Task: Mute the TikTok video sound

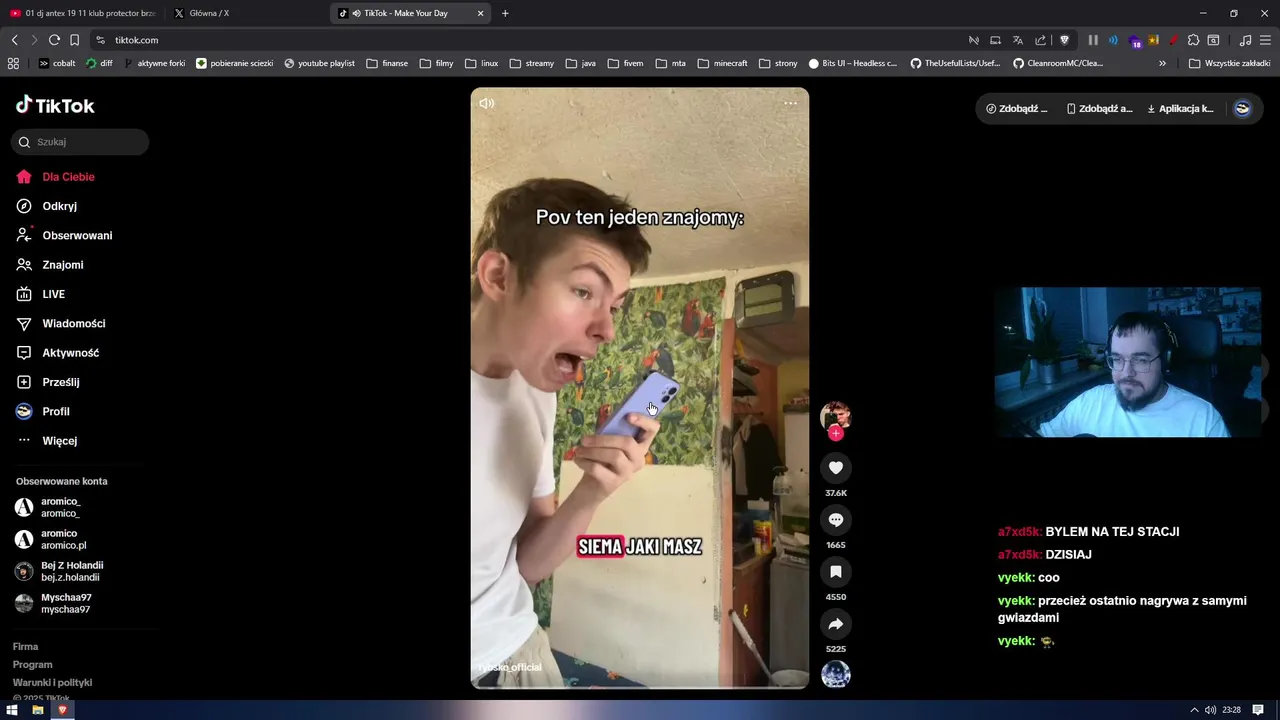Action: coord(487,103)
